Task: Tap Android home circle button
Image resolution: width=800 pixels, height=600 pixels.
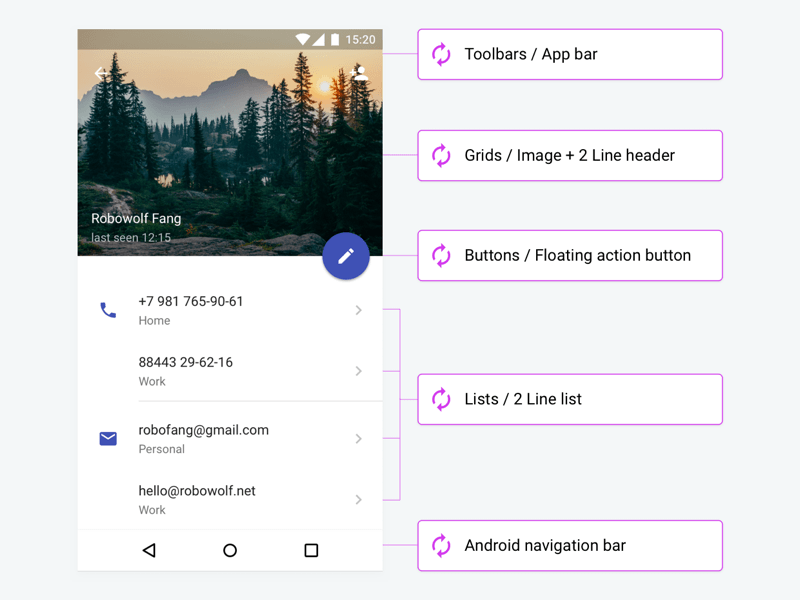Action: tap(230, 551)
